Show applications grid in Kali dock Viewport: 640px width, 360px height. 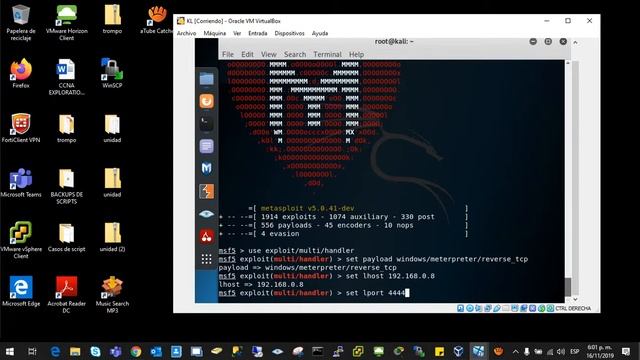tap(207, 259)
